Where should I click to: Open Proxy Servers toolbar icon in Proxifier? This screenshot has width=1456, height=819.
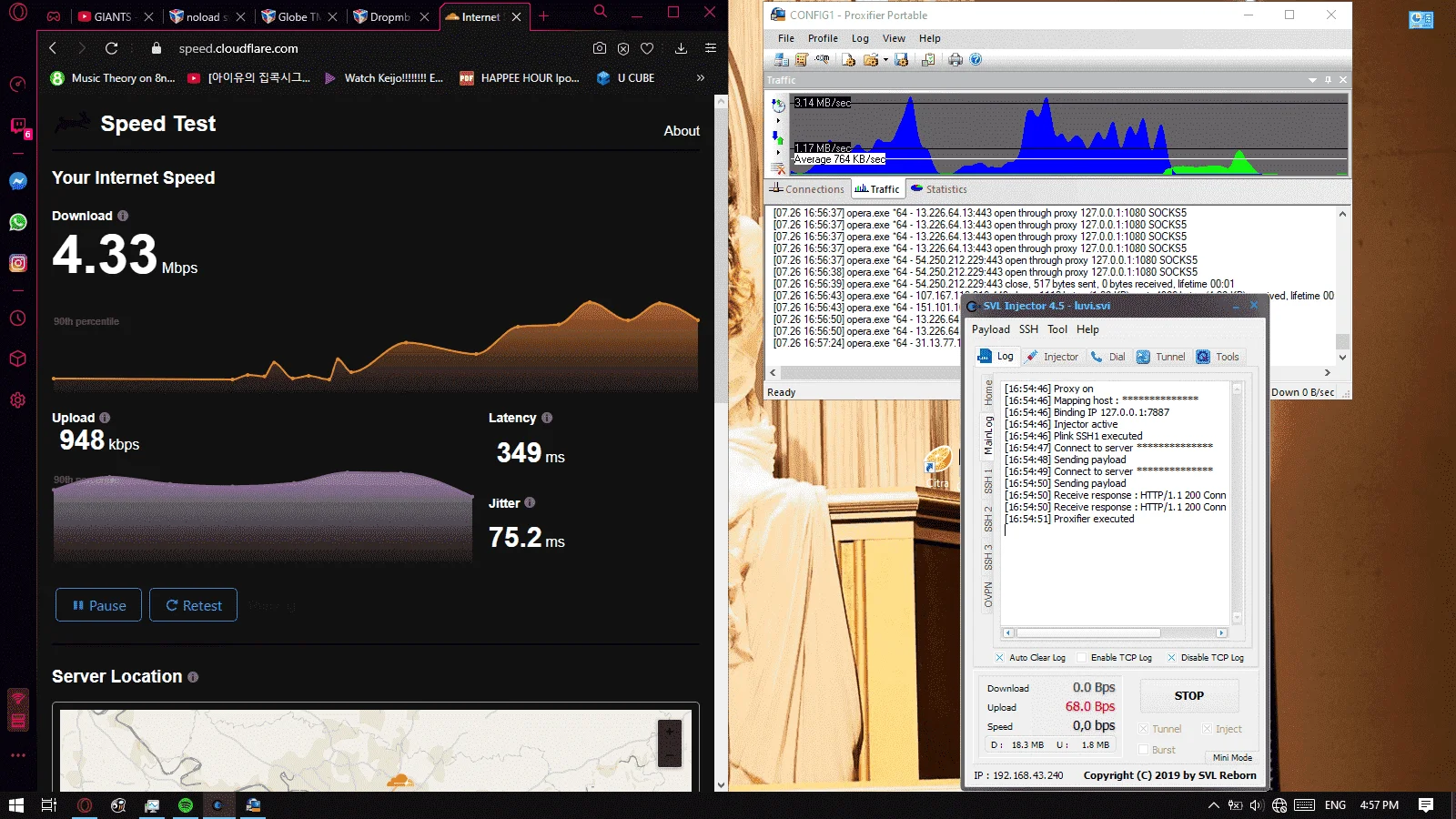coord(781,60)
